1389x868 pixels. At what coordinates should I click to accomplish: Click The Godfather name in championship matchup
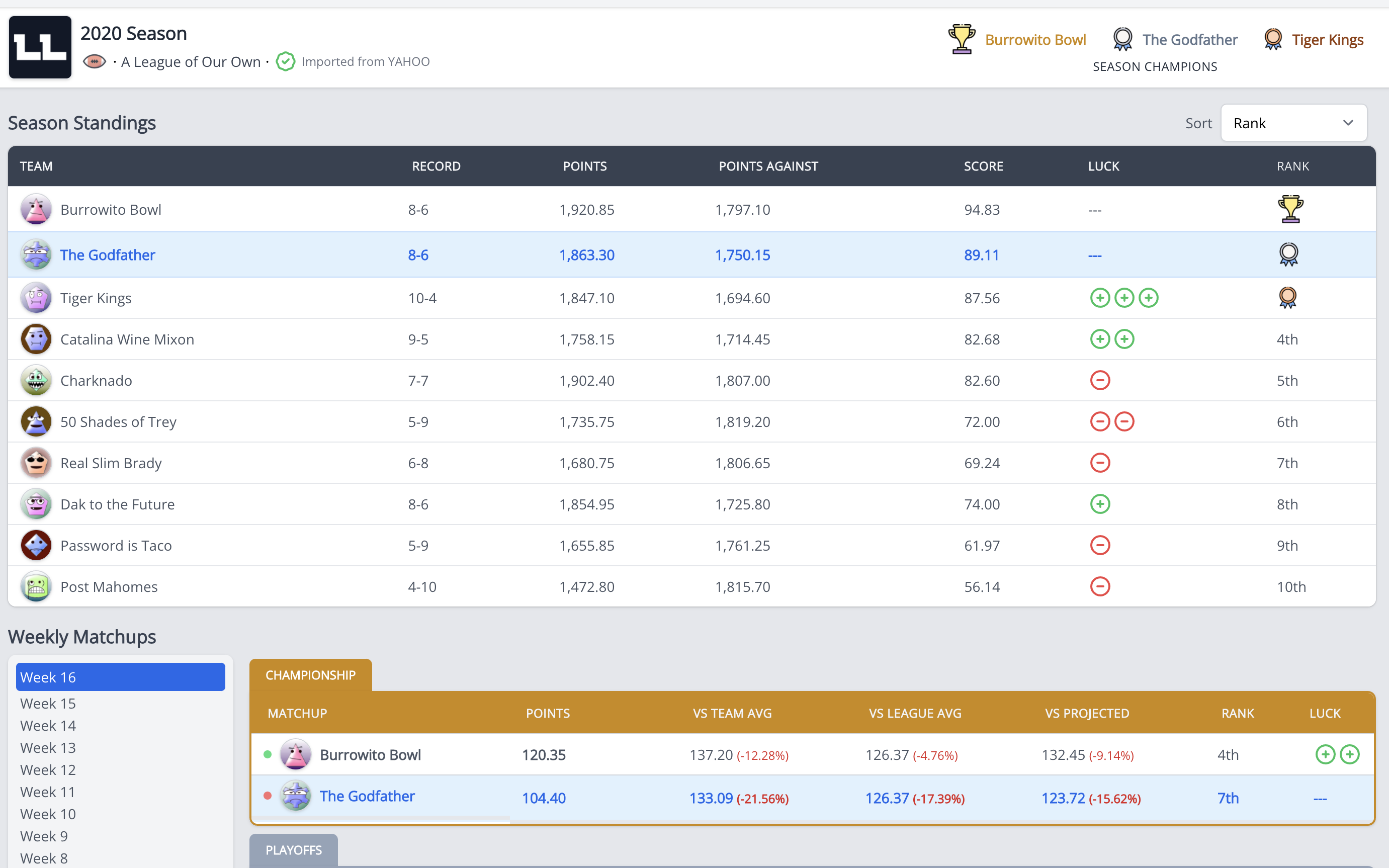[367, 796]
